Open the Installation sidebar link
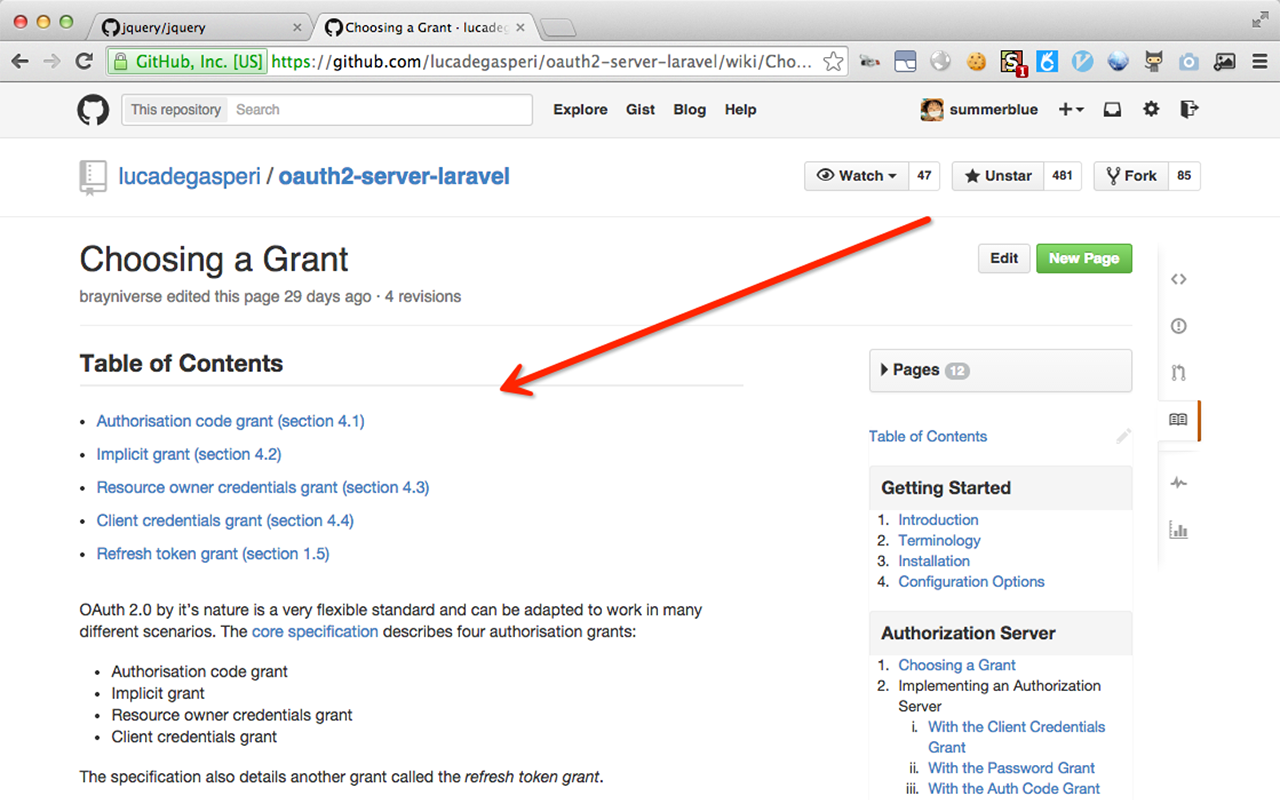Viewport: 1280px width, 800px height. tap(934, 561)
